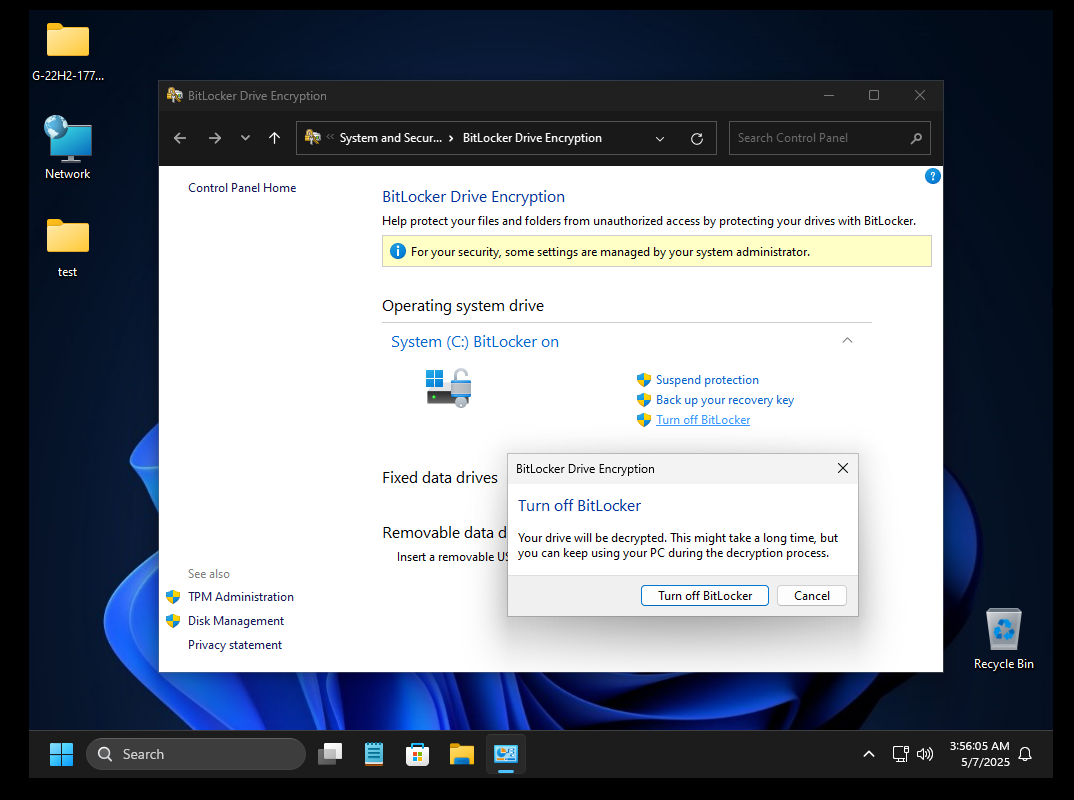Click the search magnifier icon in Control Panel
1074x800 pixels.
click(x=916, y=138)
